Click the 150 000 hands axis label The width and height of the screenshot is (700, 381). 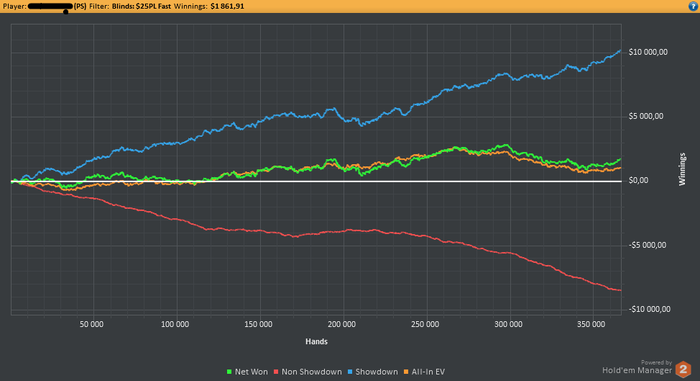(258, 324)
